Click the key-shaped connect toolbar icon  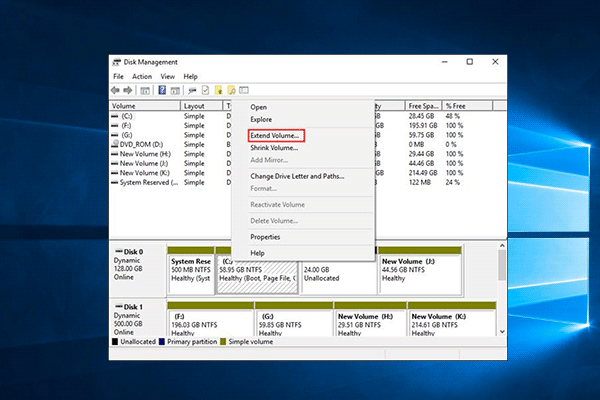pyautogui.click(x=192, y=90)
